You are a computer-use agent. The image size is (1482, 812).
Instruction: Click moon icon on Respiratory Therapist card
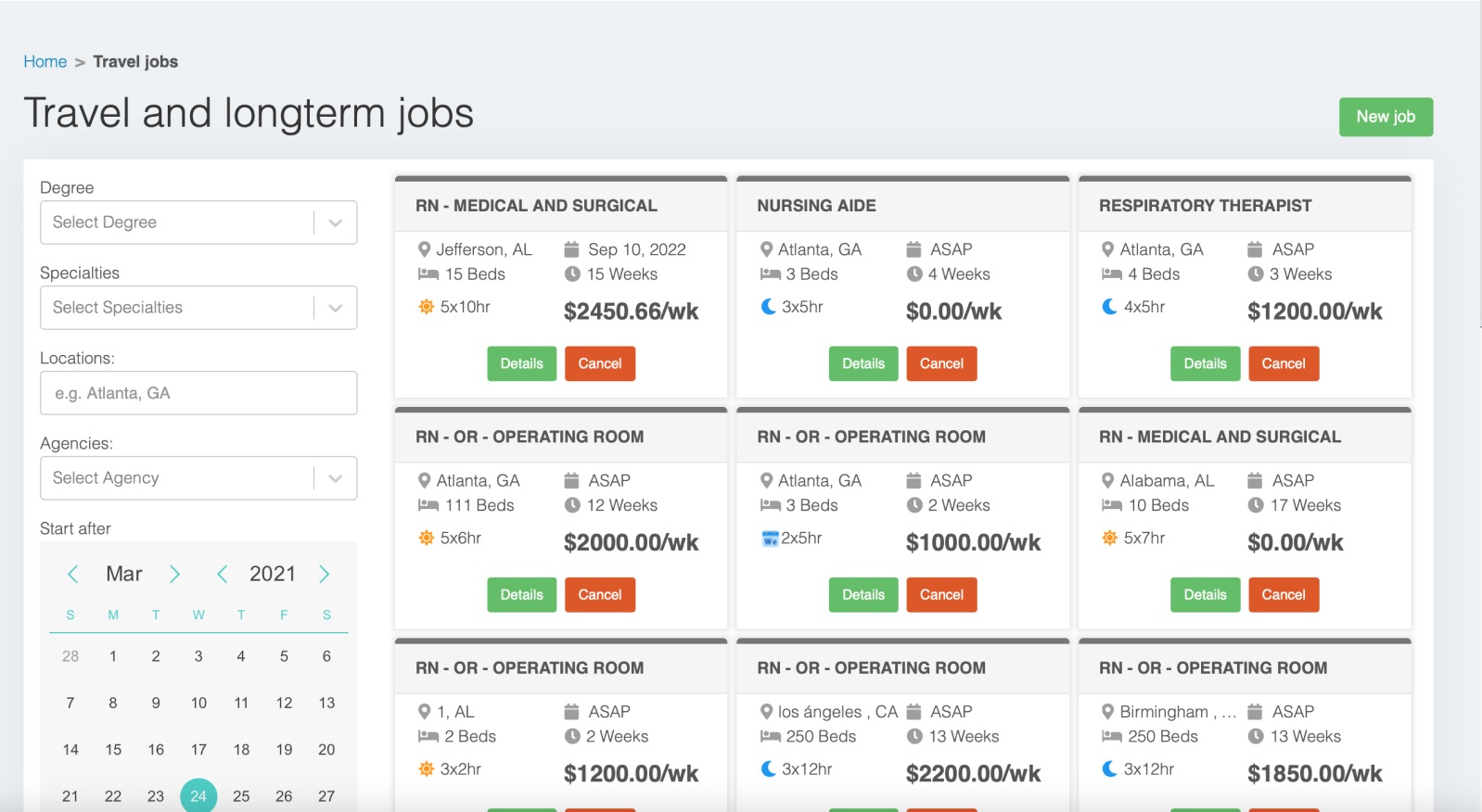coord(1109,307)
